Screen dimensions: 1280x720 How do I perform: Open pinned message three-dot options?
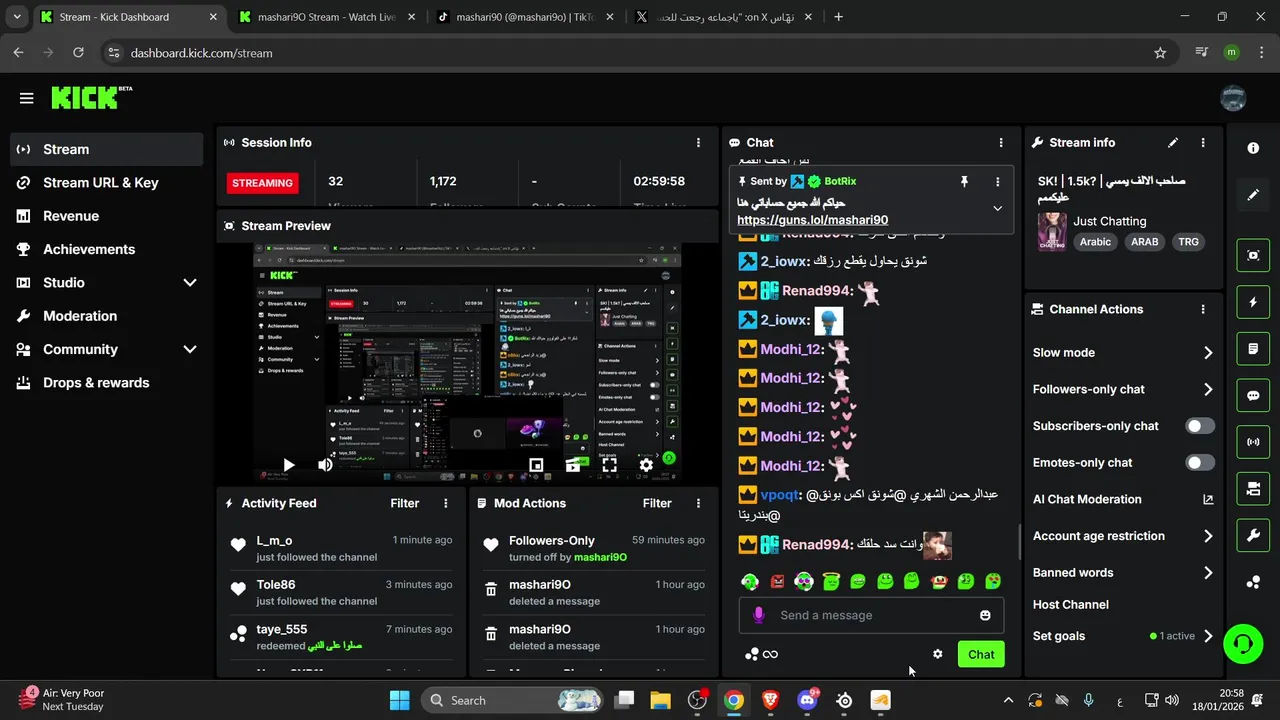997,182
